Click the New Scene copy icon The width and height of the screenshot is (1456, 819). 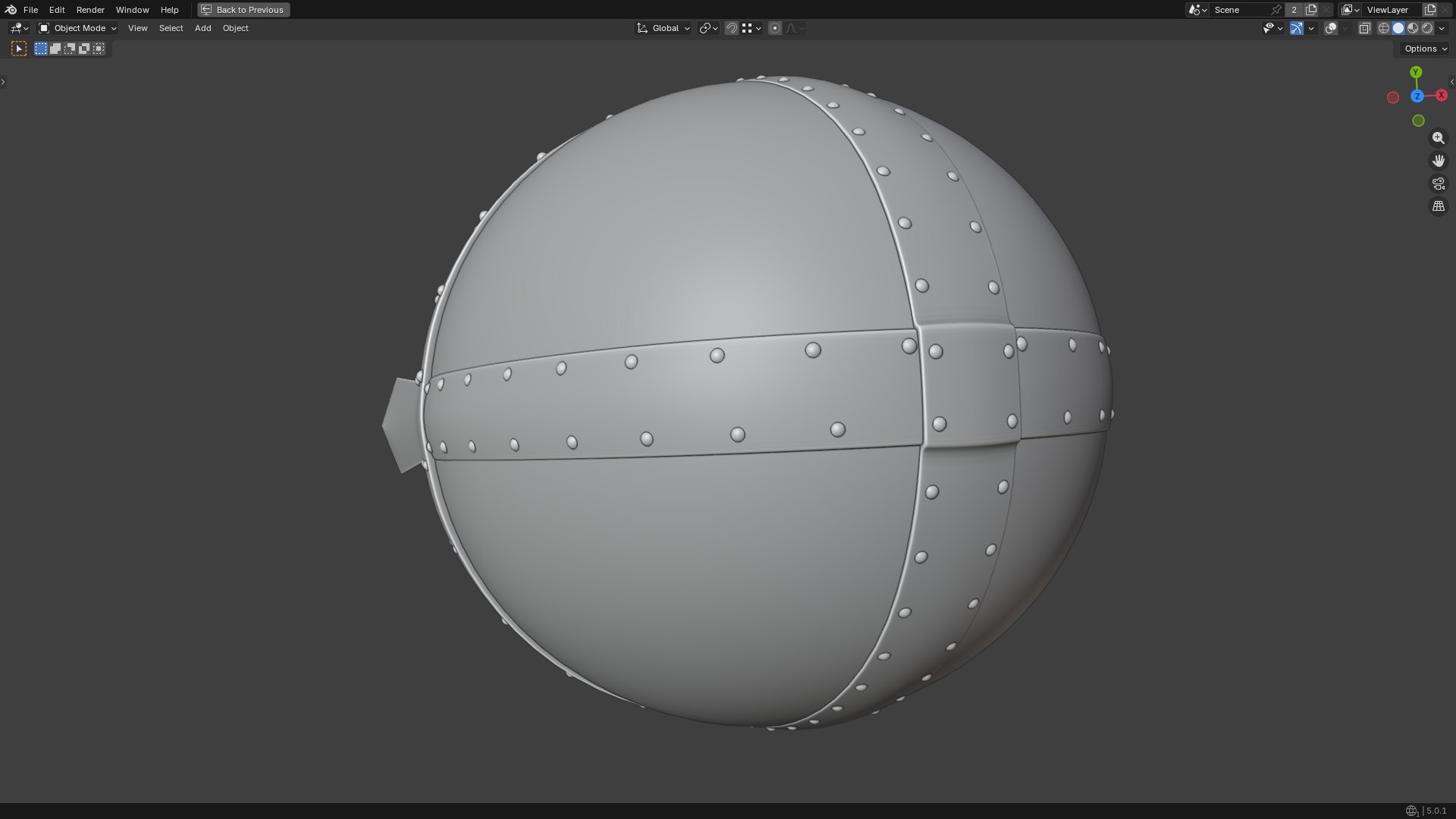point(1311,10)
